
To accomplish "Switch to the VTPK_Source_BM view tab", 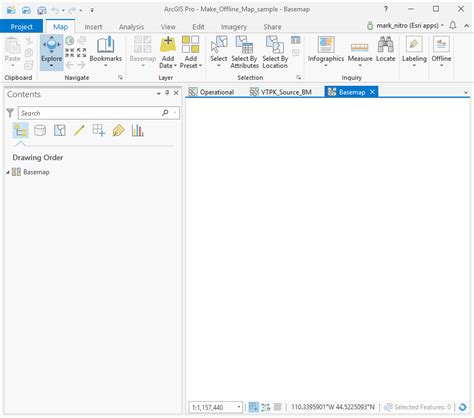I will pos(281,92).
